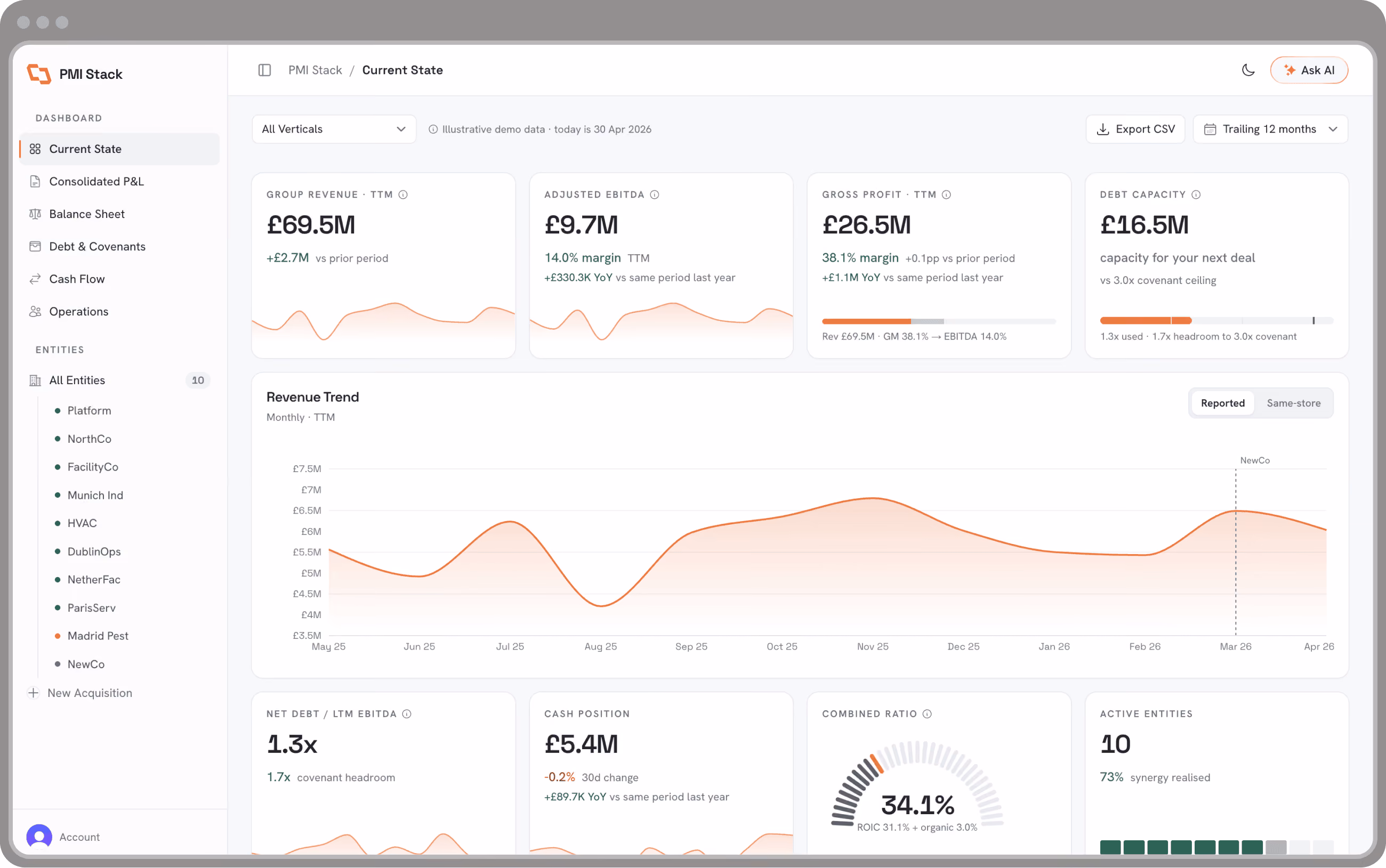Screen dimensions: 1386x868
Task: Click the Consolidated P&L document icon
Action: [35, 181]
